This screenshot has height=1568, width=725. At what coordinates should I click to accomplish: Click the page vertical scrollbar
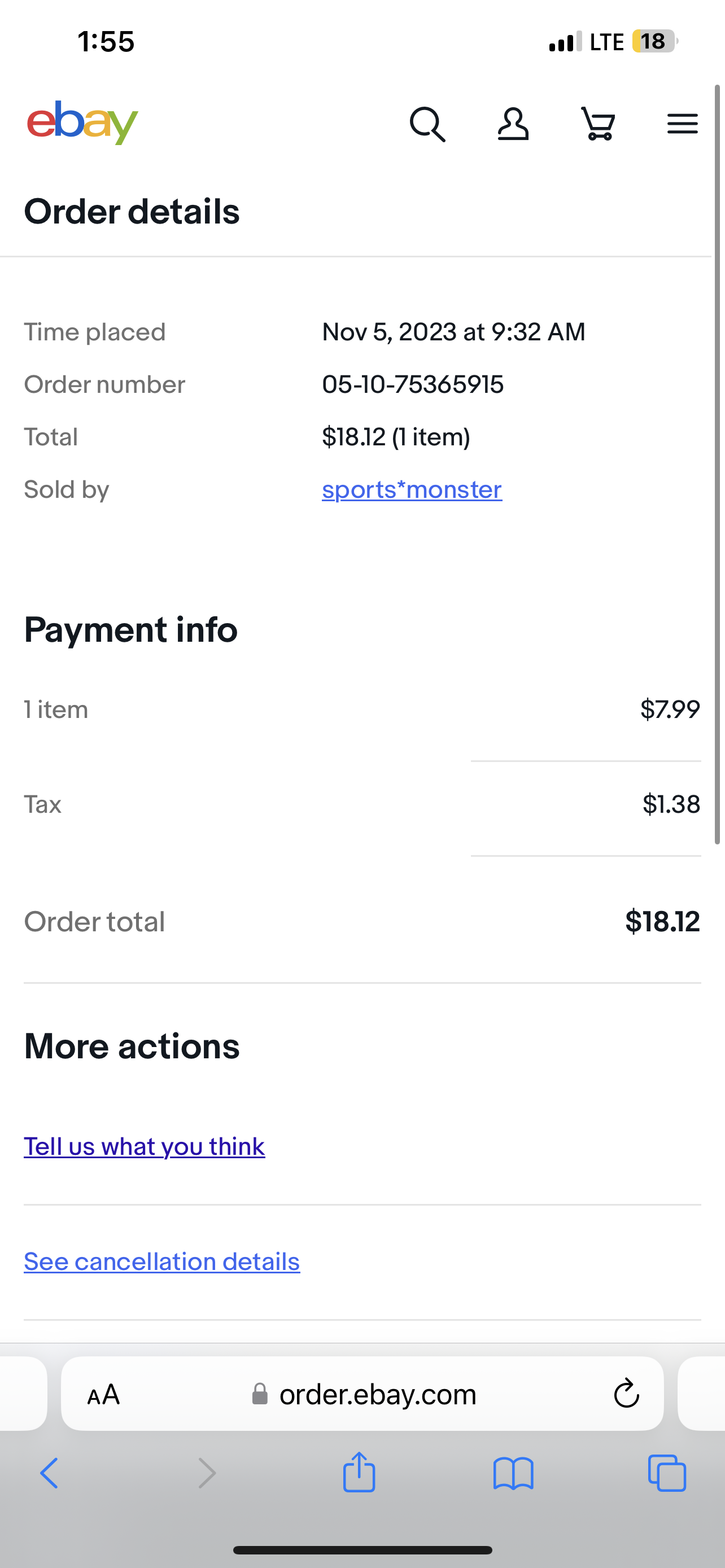(718, 465)
